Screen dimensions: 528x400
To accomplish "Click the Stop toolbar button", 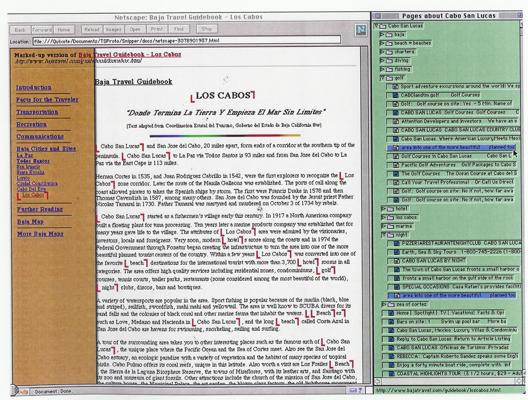I will (x=206, y=29).
